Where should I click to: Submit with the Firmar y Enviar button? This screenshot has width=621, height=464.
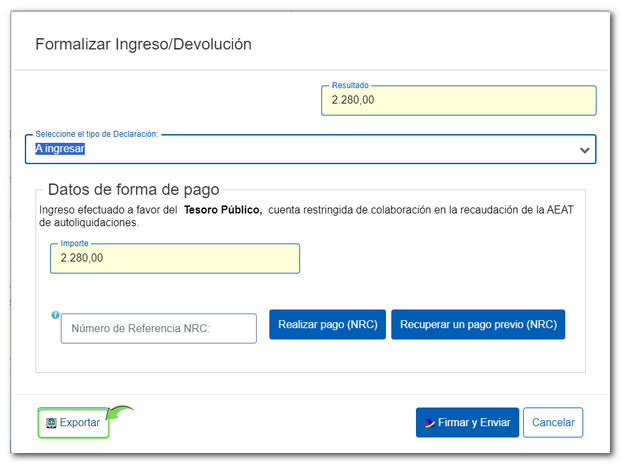coord(467,422)
